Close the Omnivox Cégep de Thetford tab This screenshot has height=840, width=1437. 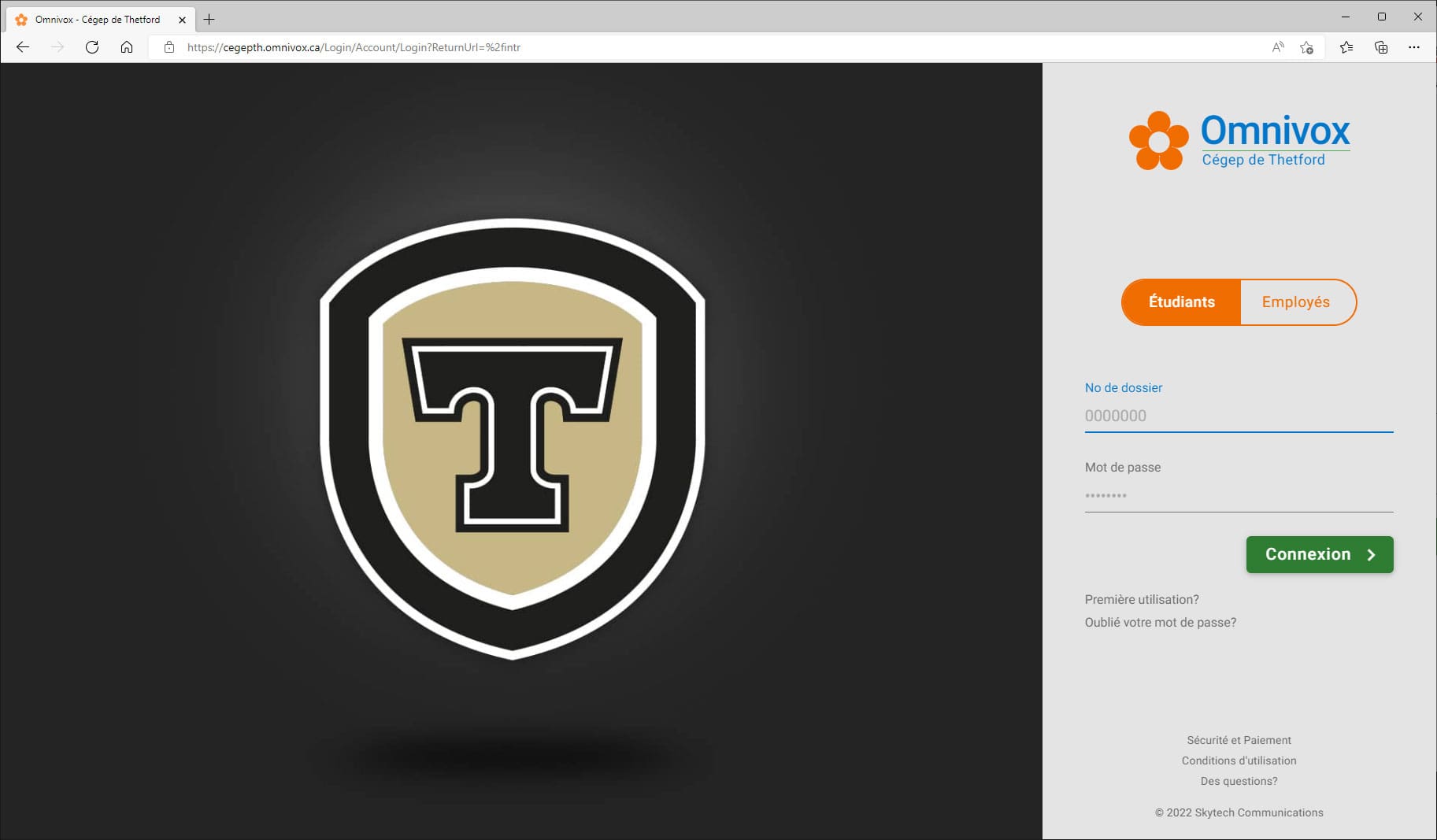coord(182,20)
